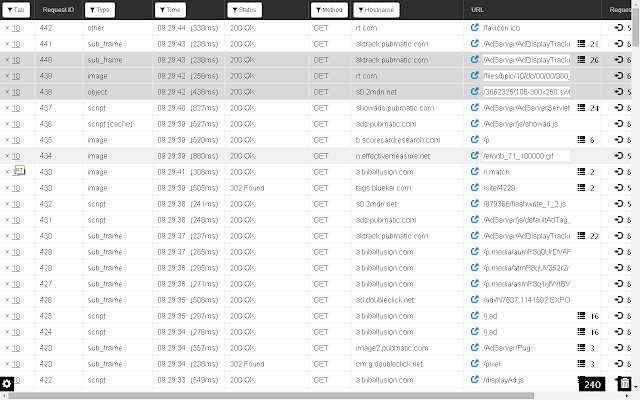Viewport: 640px width, 400px height.
Task: Click the 'script (cache)' type cell
Action: (x=110, y=124)
